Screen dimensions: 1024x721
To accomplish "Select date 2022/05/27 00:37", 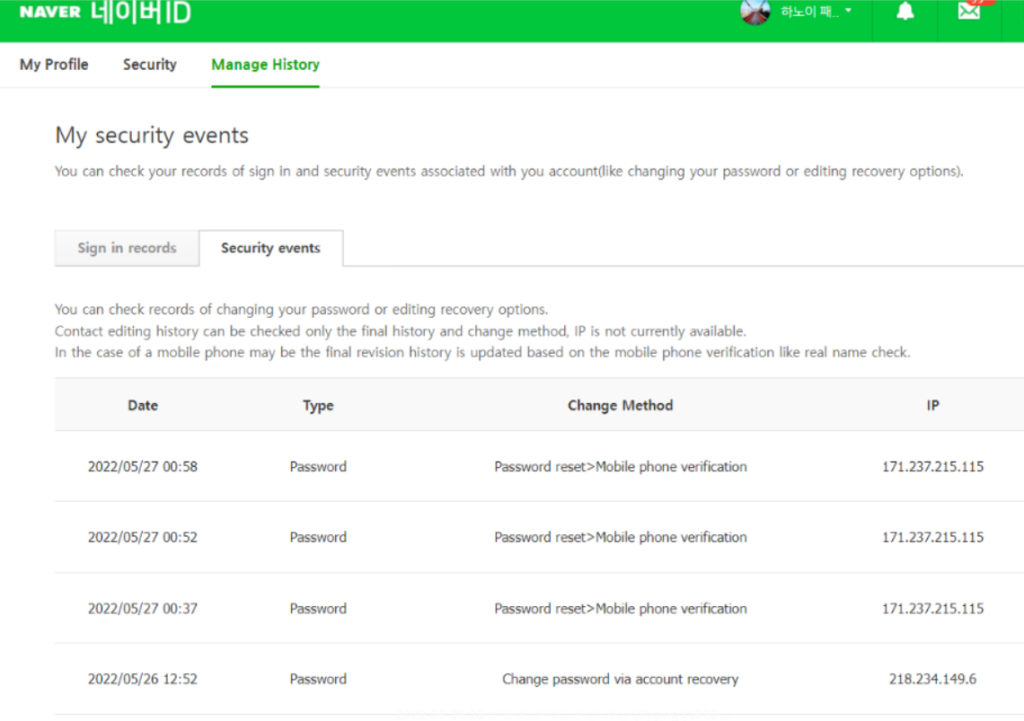I will pyautogui.click(x=142, y=609).
